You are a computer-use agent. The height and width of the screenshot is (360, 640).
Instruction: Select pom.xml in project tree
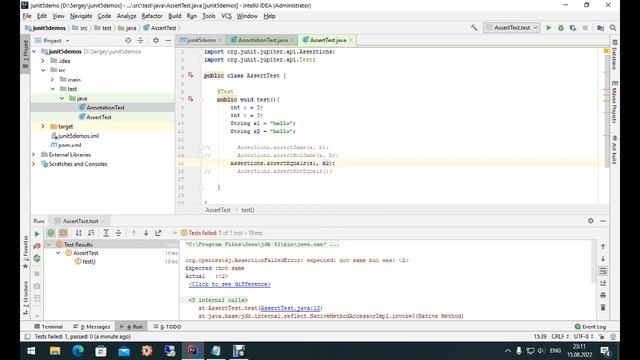(69, 145)
